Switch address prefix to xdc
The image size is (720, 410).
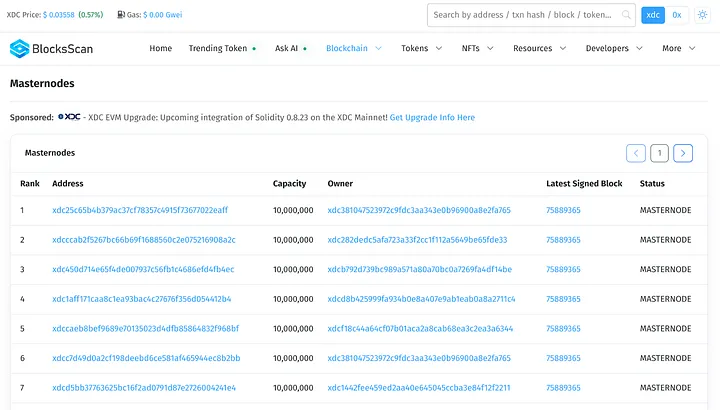(652, 15)
